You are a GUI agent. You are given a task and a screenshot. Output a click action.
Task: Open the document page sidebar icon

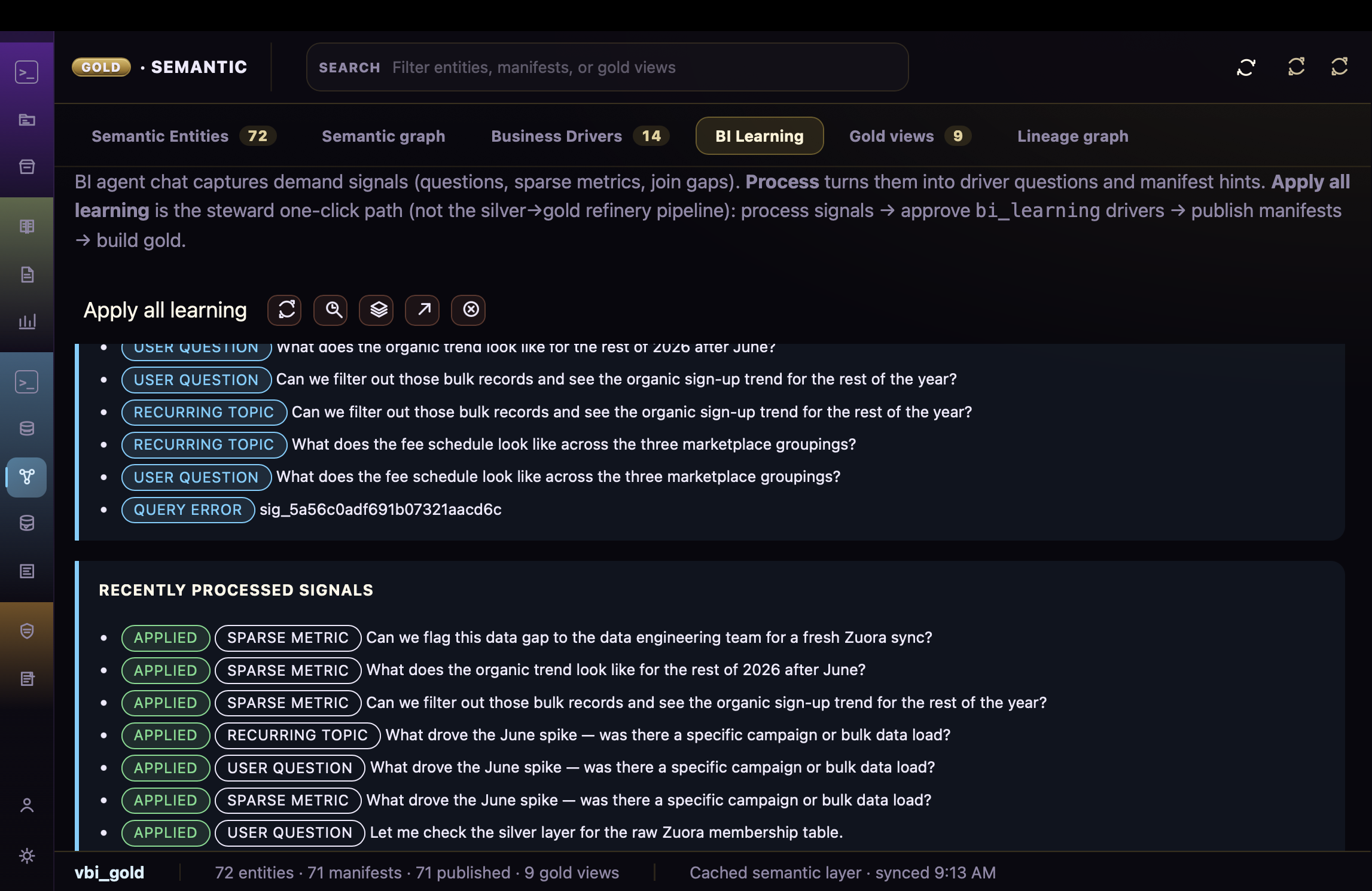coord(27,274)
